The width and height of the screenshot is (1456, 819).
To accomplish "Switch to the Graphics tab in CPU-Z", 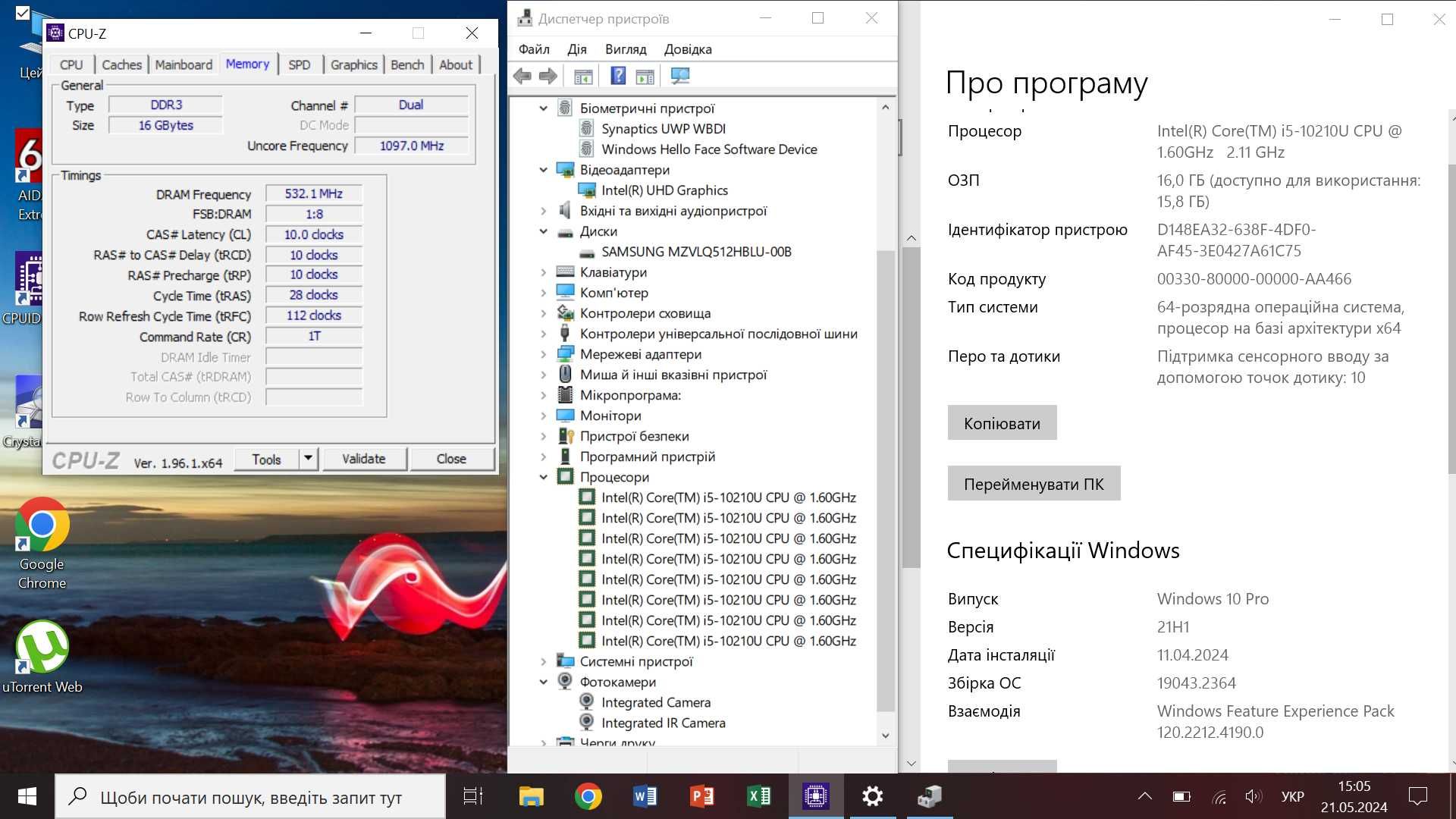I will (353, 65).
